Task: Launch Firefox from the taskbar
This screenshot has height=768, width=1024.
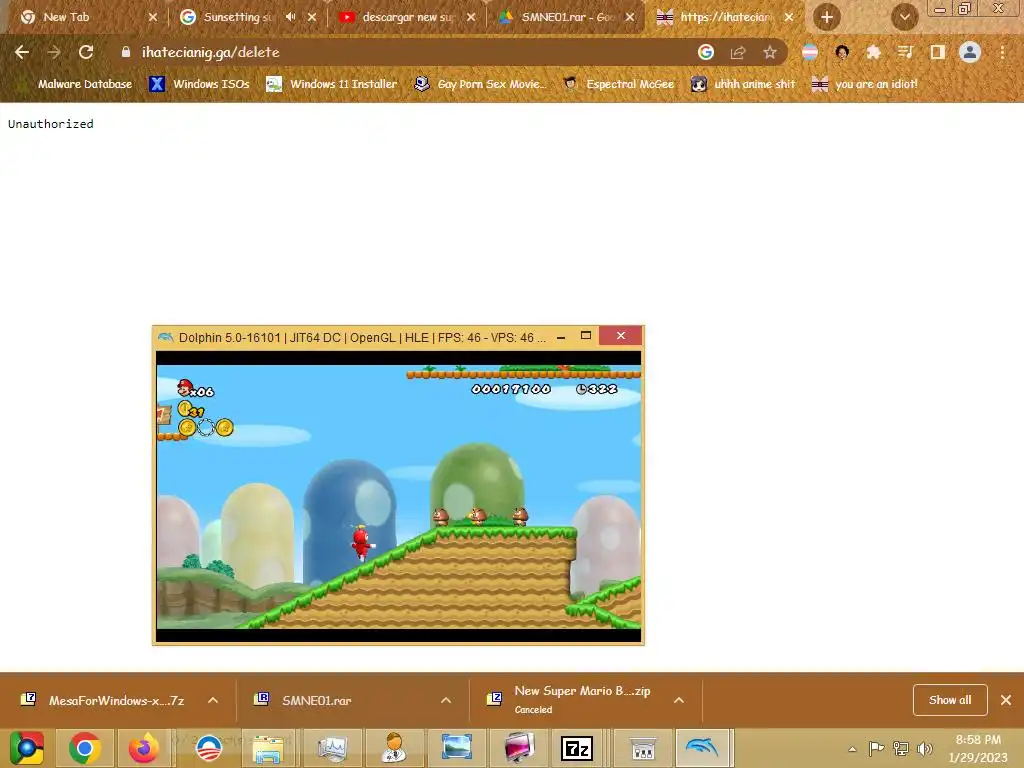Action: [144, 748]
